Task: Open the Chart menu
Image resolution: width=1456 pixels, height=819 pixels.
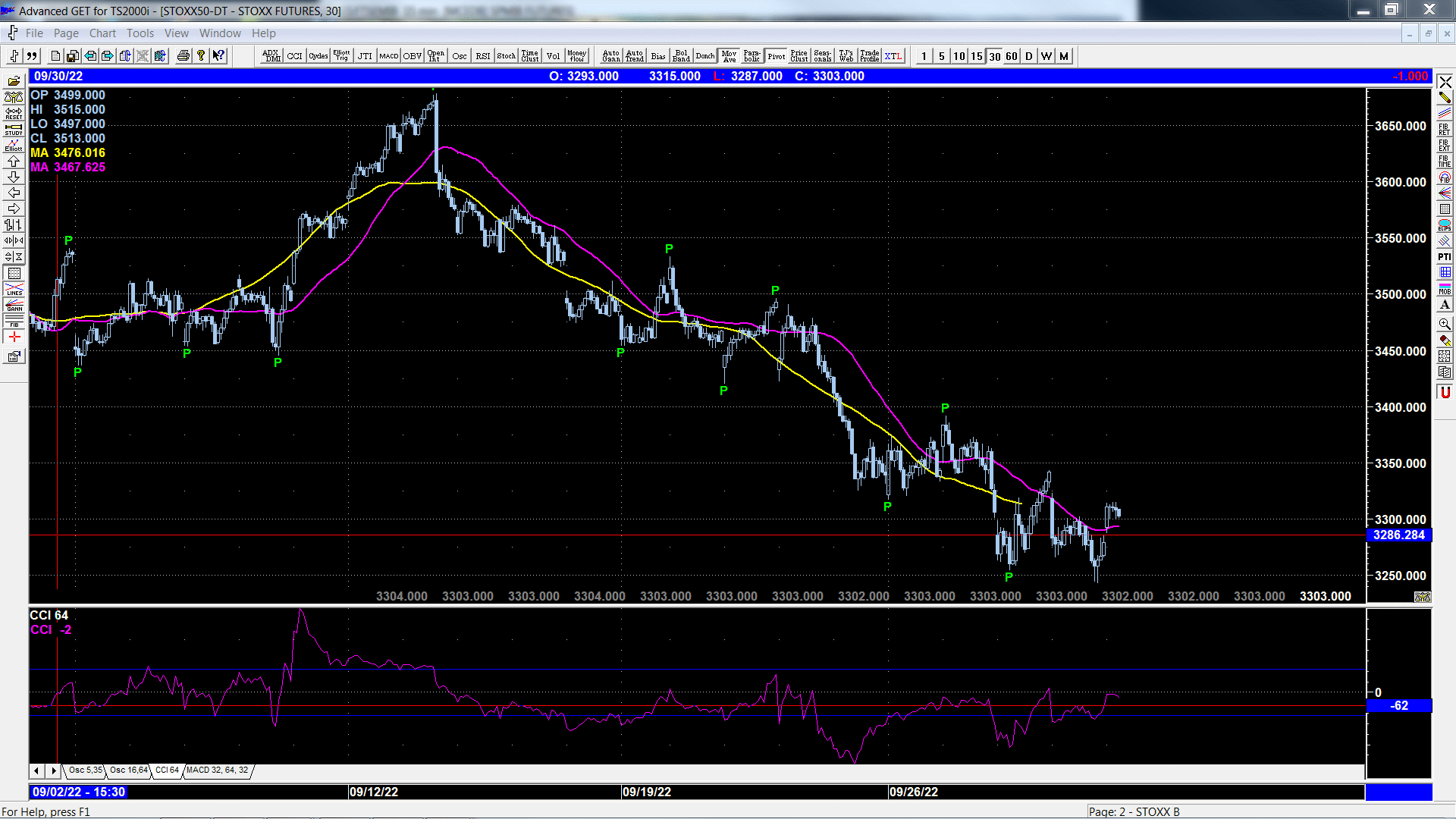Action: 102,33
